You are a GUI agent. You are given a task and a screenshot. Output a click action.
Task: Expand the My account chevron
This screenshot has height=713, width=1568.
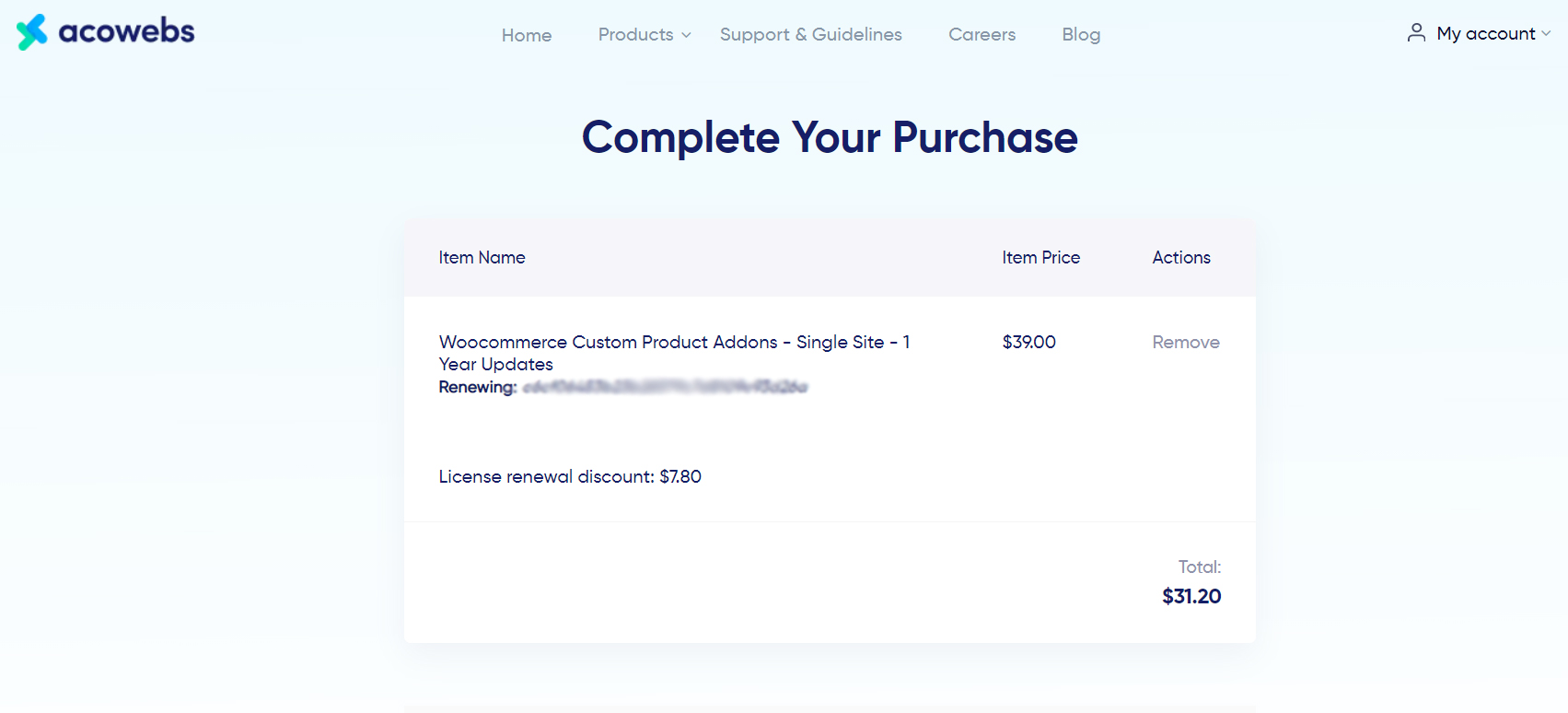pyautogui.click(x=1546, y=34)
